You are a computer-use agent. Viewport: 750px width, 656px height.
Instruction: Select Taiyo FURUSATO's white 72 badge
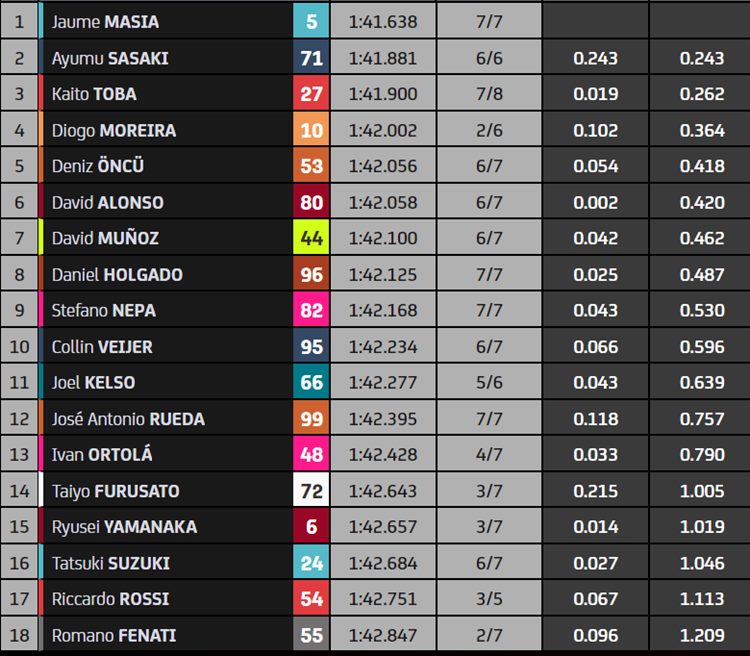[311, 491]
